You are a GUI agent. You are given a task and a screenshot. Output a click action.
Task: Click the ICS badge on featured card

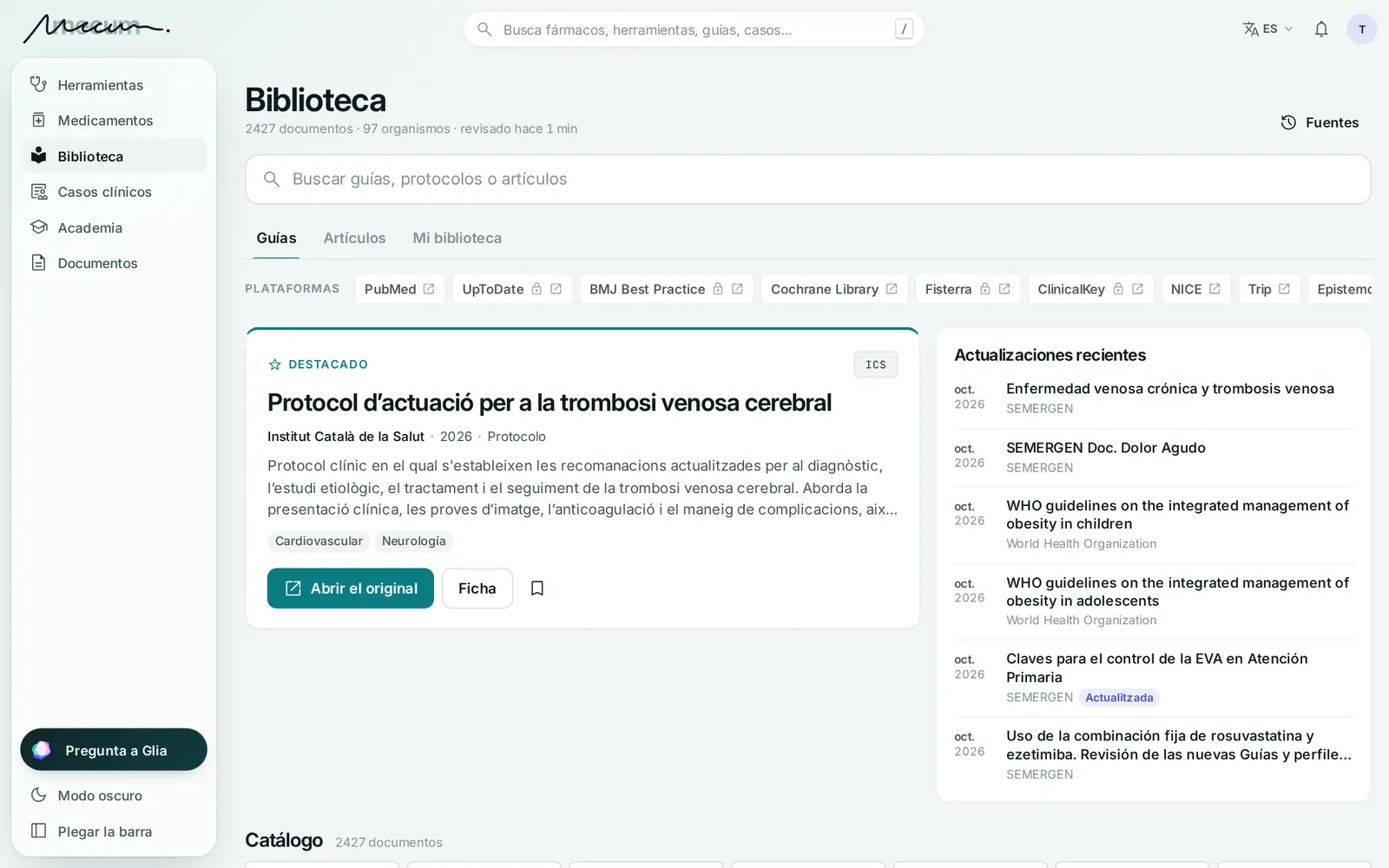point(875,365)
